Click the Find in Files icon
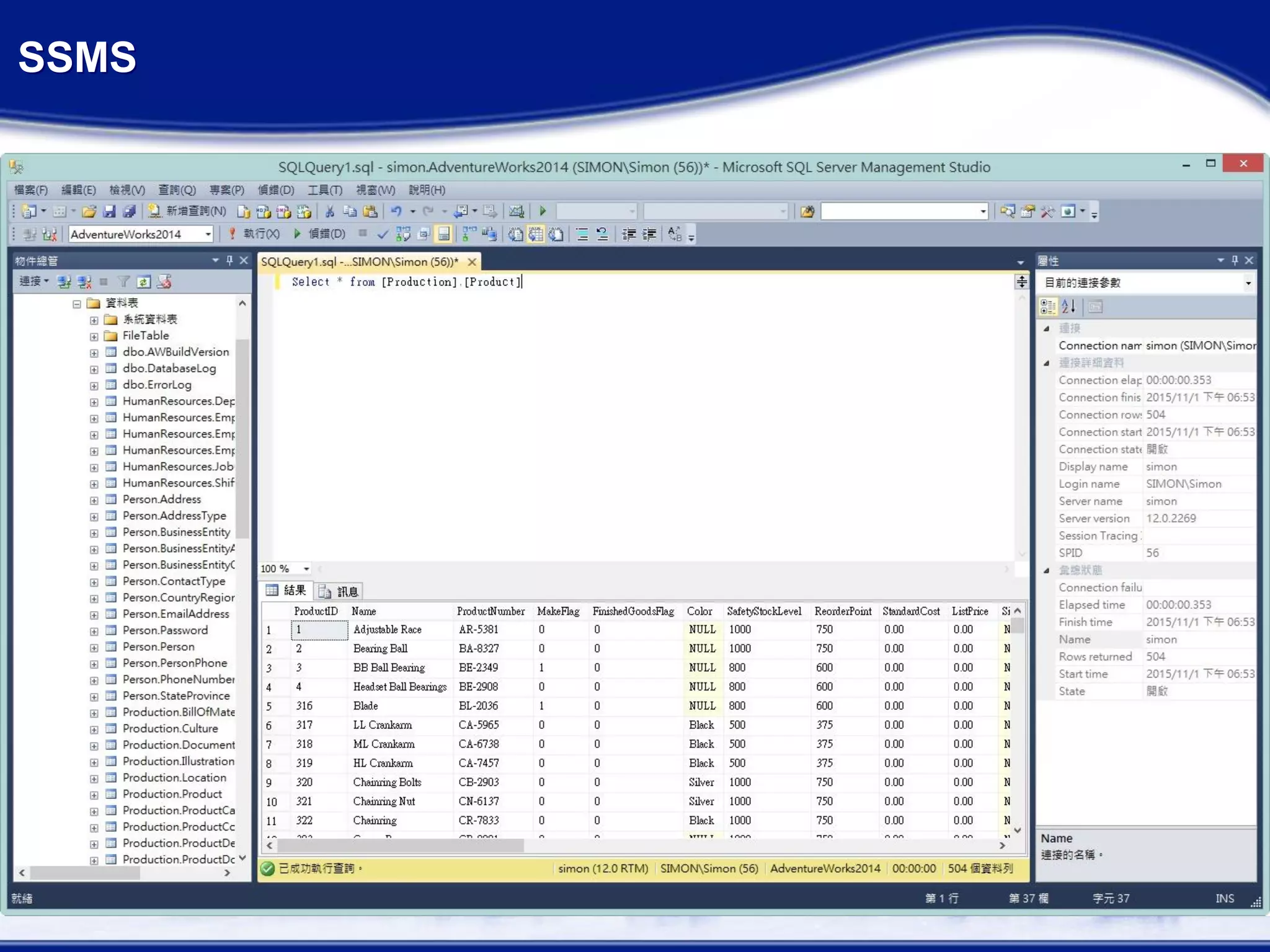Viewport: 1270px width, 952px height. pyautogui.click(x=807, y=212)
